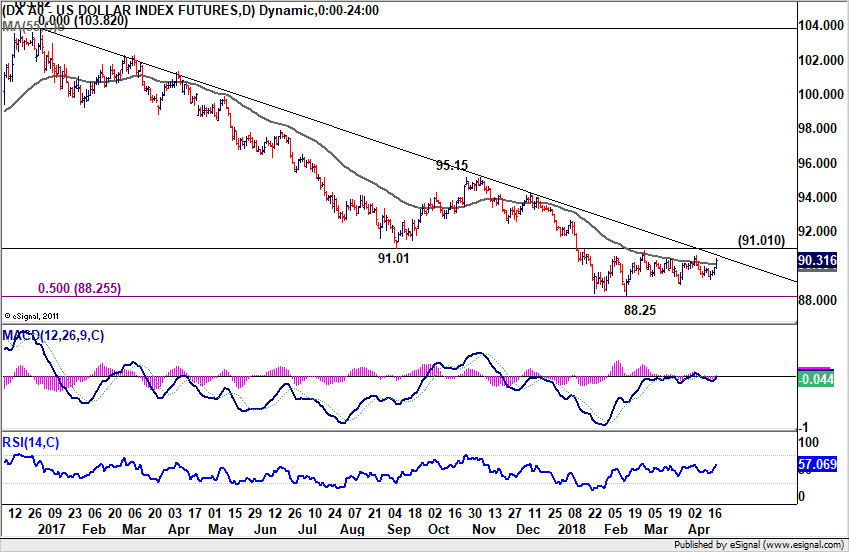The width and height of the screenshot is (849, 552).
Task: Select the 0.500 (88.255) Fibonacci label
Action: click(79, 288)
